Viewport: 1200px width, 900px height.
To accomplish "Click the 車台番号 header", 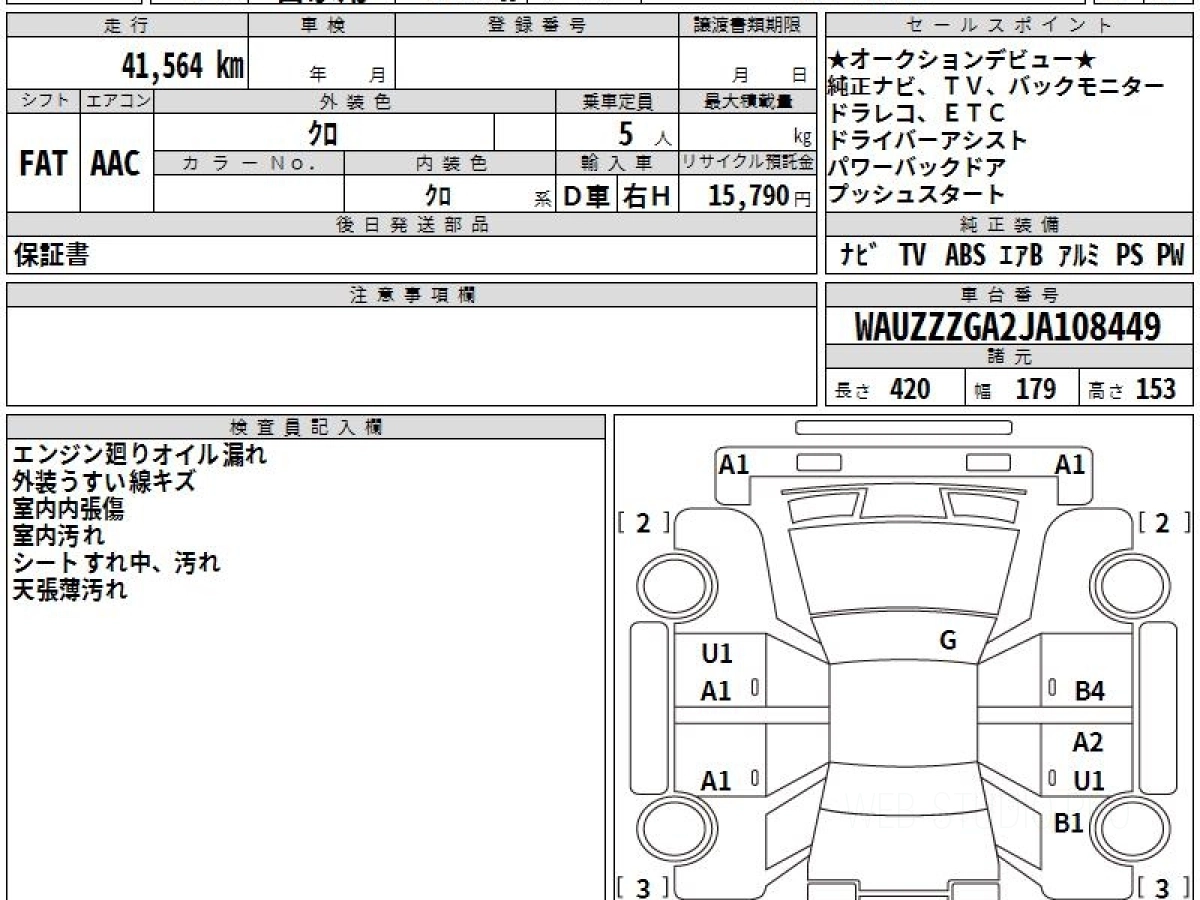I will point(1010,295).
